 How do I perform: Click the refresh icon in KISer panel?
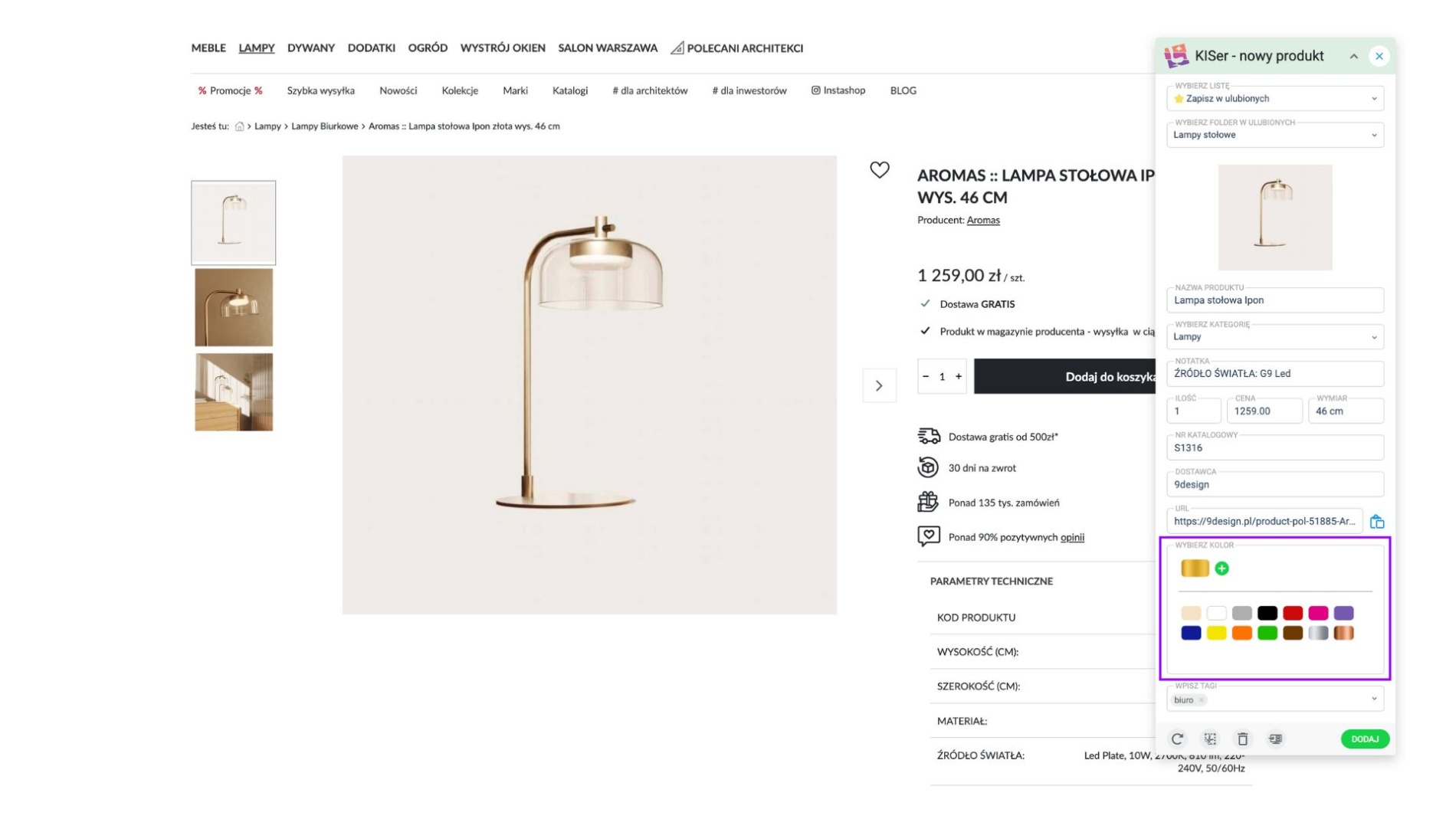tap(1177, 739)
